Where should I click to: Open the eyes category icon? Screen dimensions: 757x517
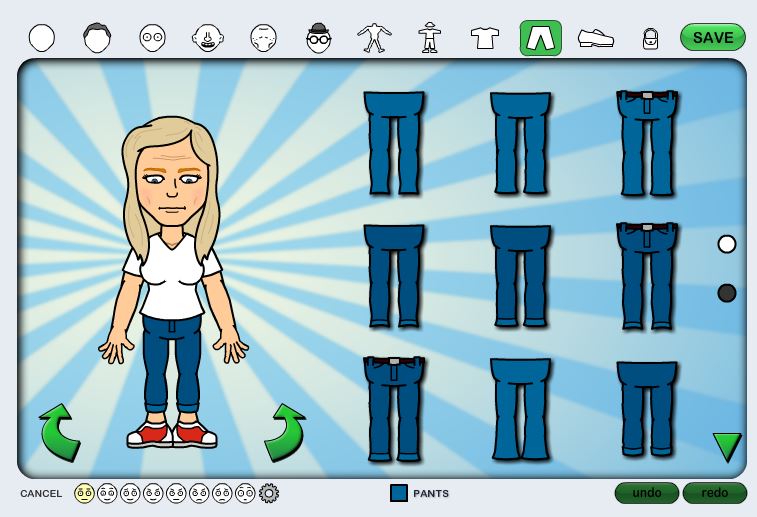coord(153,38)
